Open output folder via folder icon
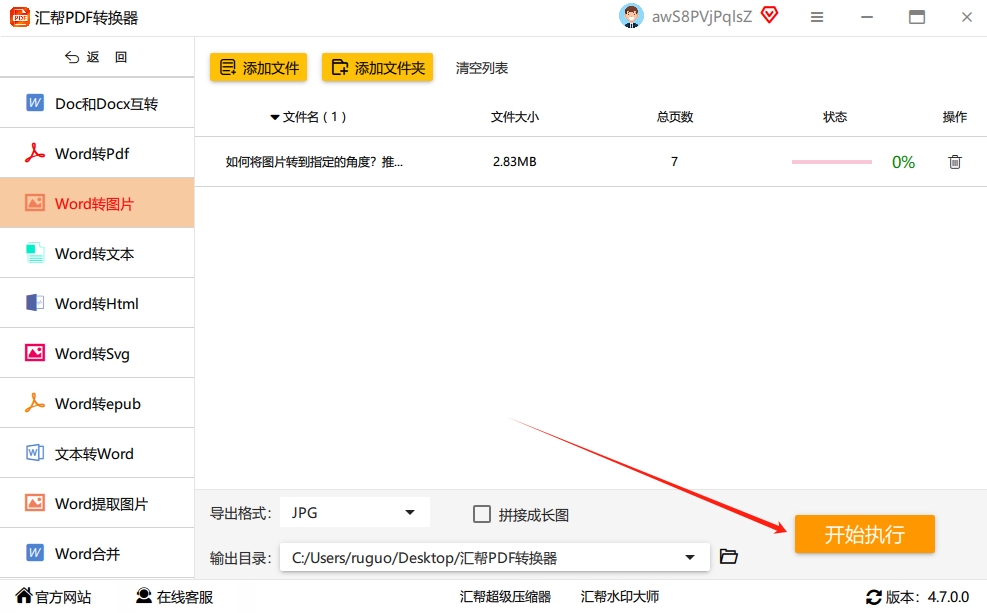The image size is (987, 613). pos(728,556)
